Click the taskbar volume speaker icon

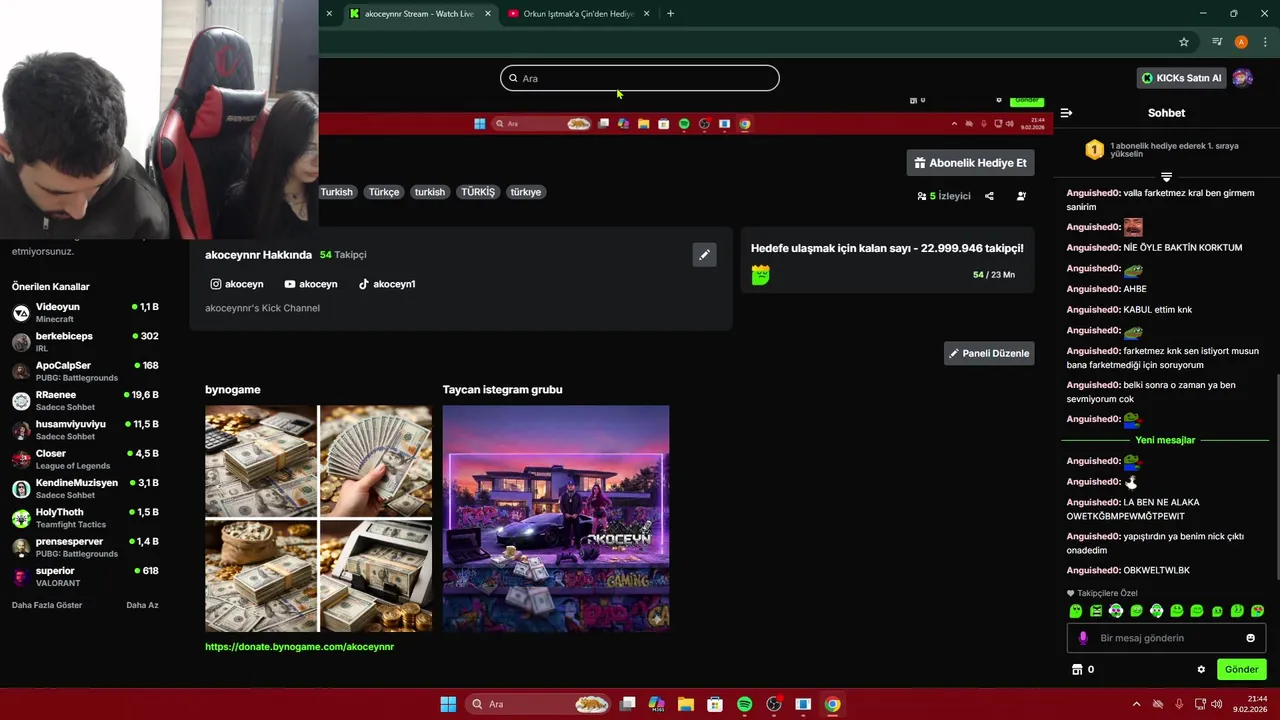point(1216,704)
